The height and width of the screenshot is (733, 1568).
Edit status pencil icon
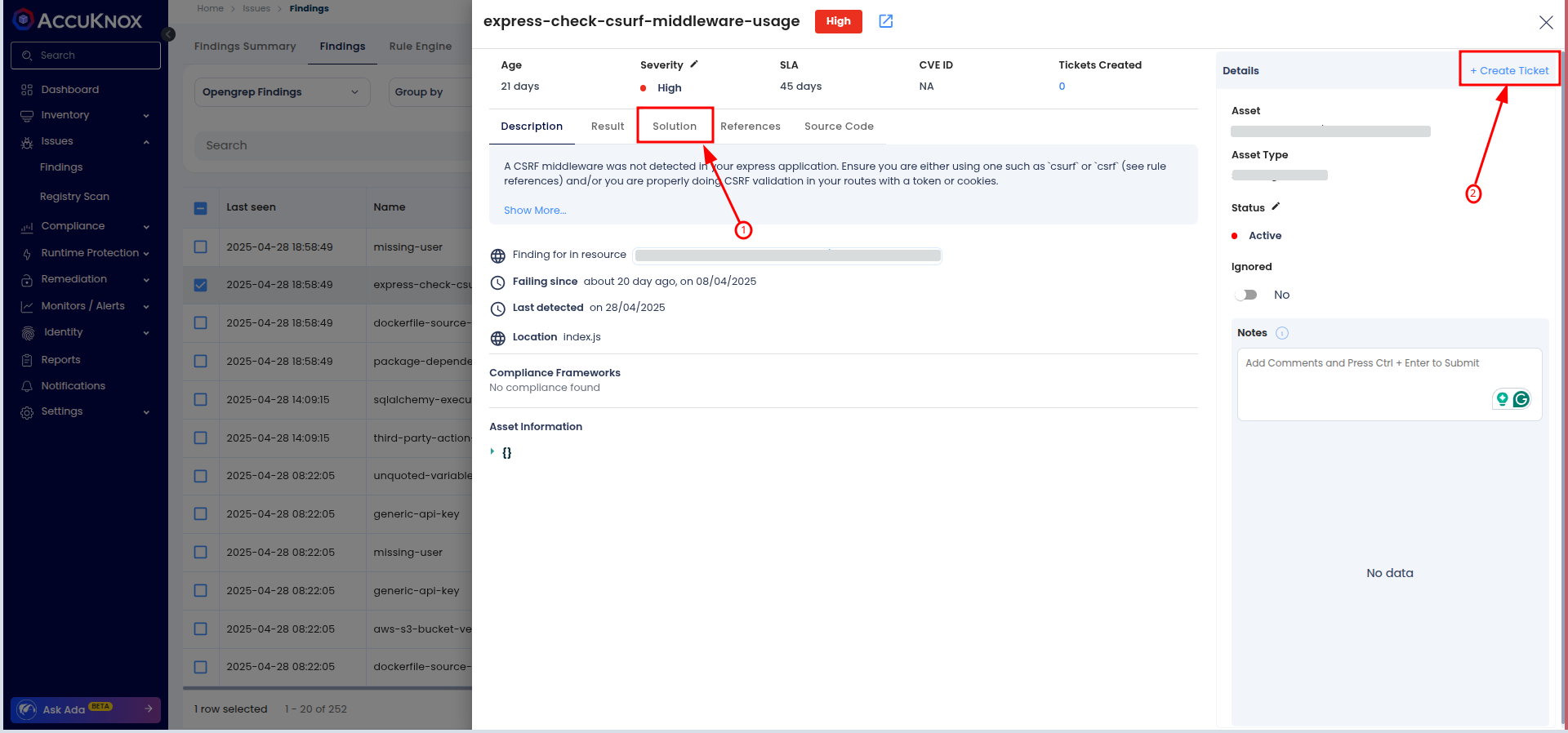(1276, 207)
